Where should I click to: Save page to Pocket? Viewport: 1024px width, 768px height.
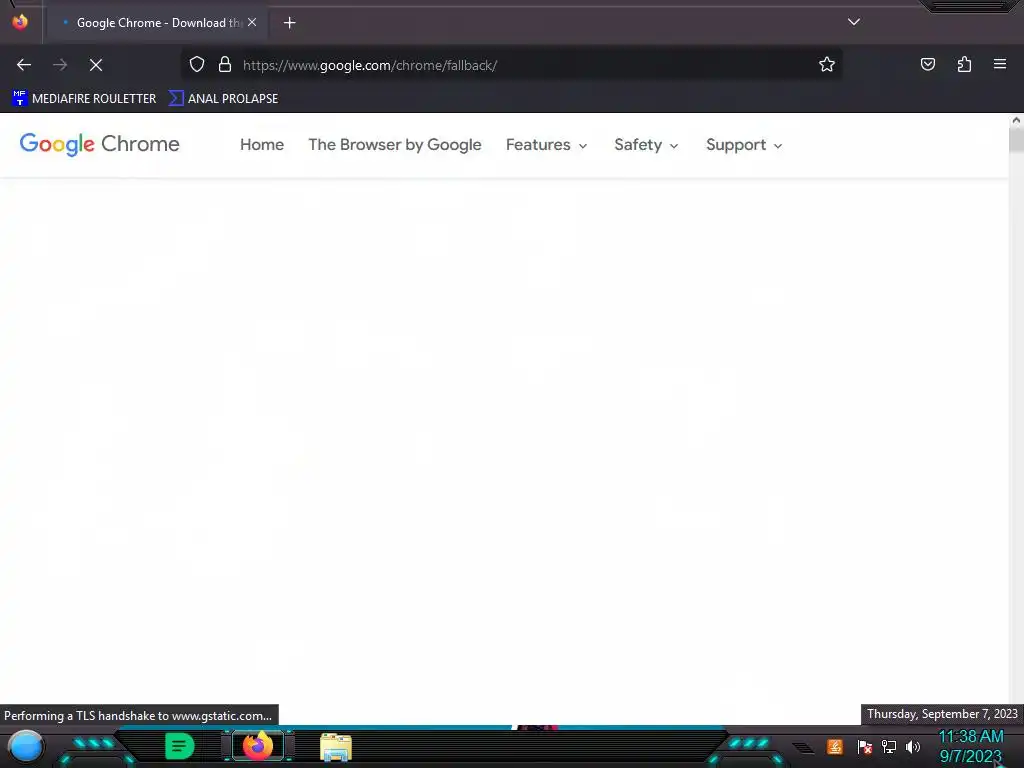927,64
